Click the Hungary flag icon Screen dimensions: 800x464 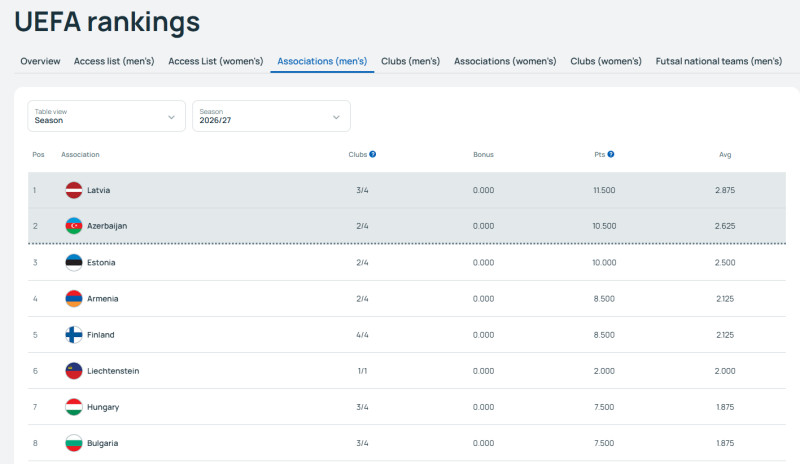point(74,407)
